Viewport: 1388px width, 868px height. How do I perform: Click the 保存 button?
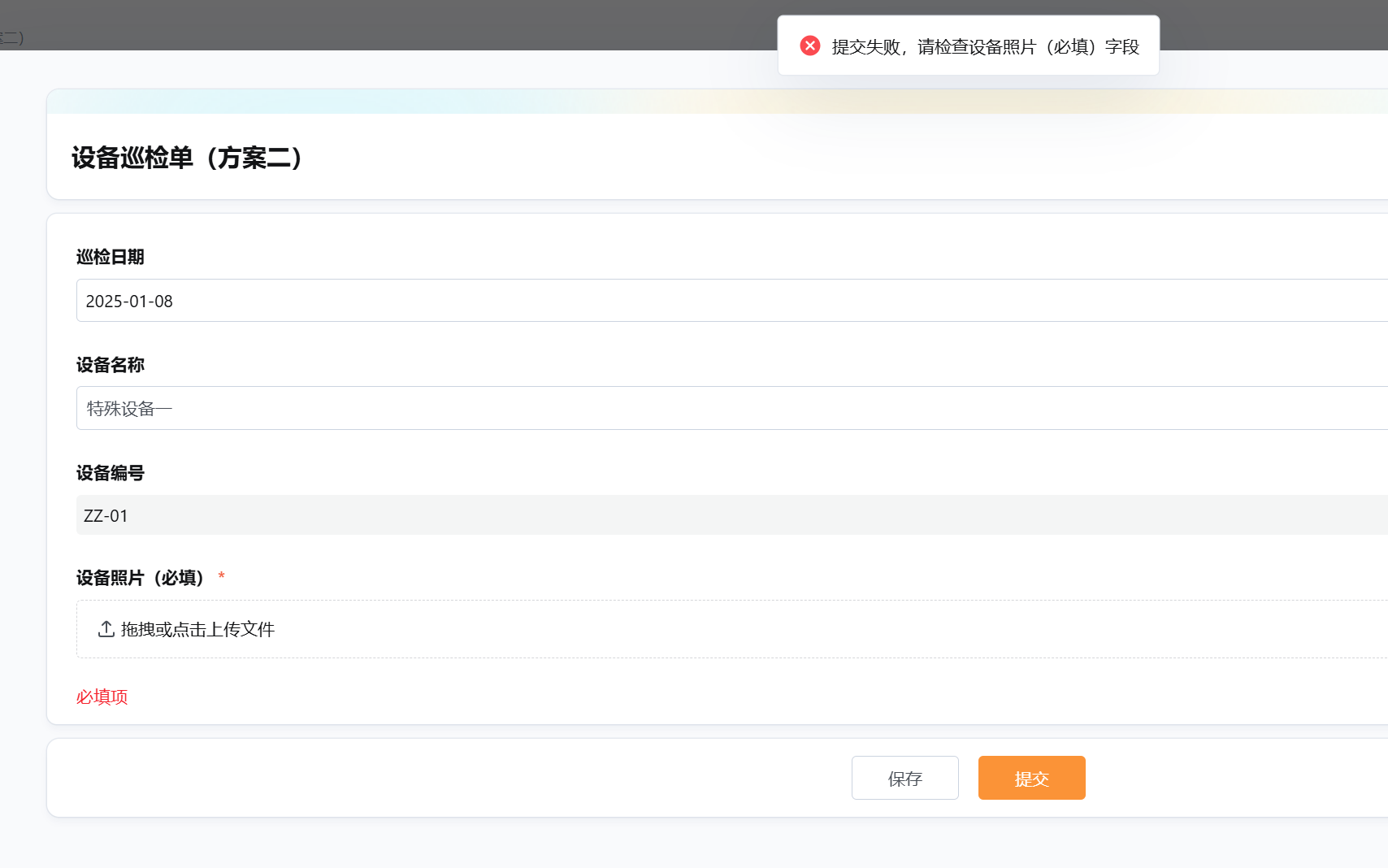tap(905, 778)
